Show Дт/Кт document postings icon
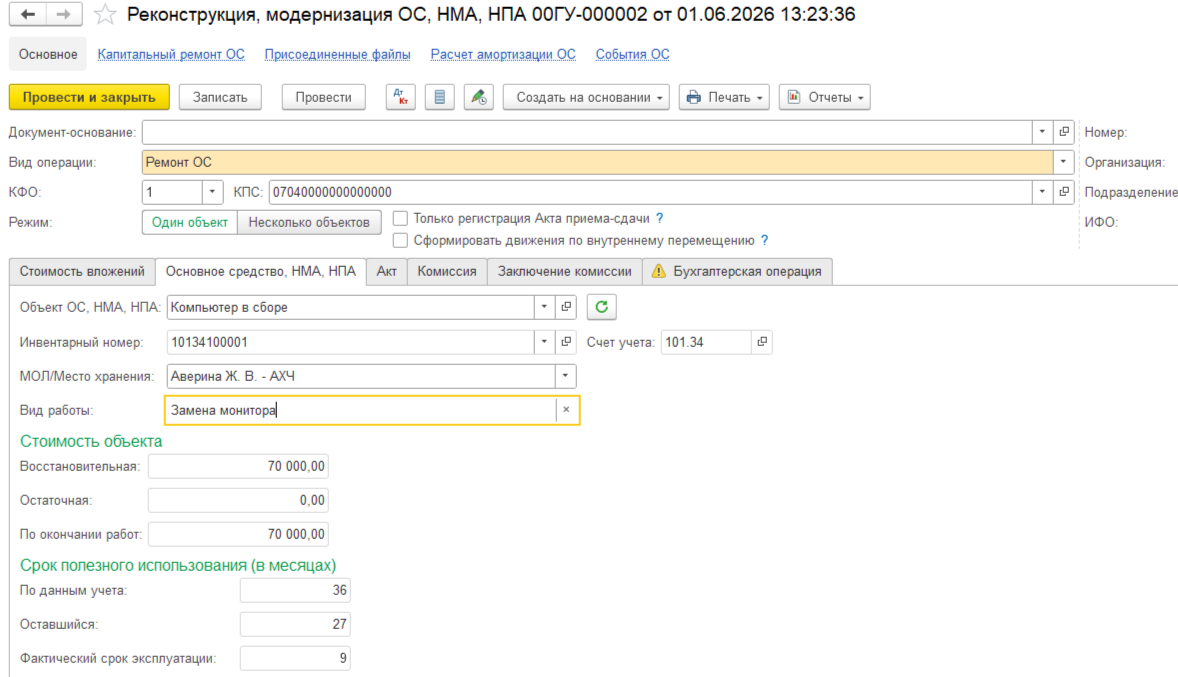Viewport: 1178px width, 677px height. (400, 97)
